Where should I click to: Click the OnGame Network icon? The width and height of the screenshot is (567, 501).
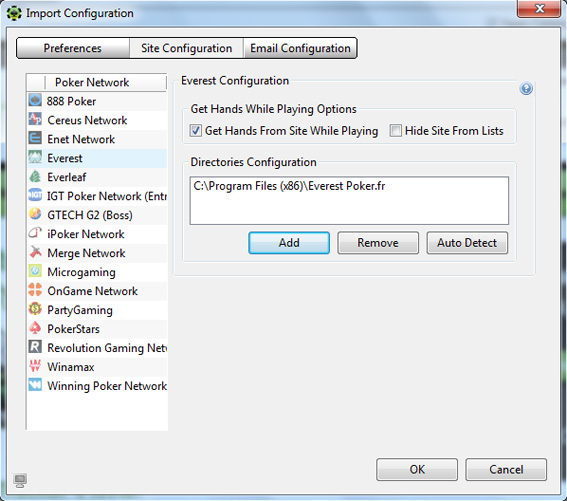35,290
